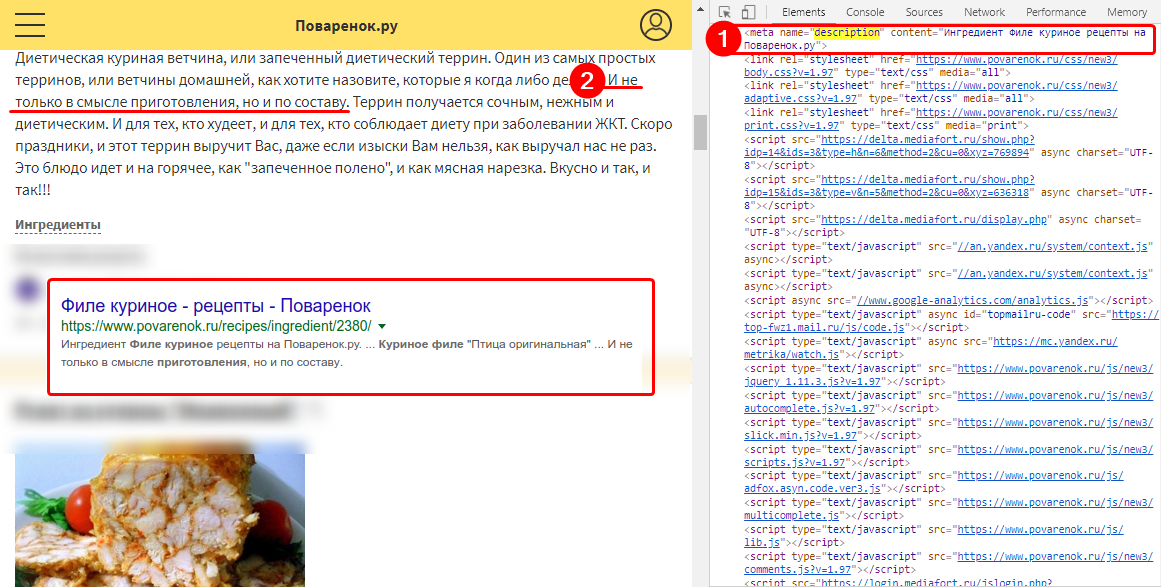Open the Network tab
Screen dimensions: 1161x587
[984, 12]
